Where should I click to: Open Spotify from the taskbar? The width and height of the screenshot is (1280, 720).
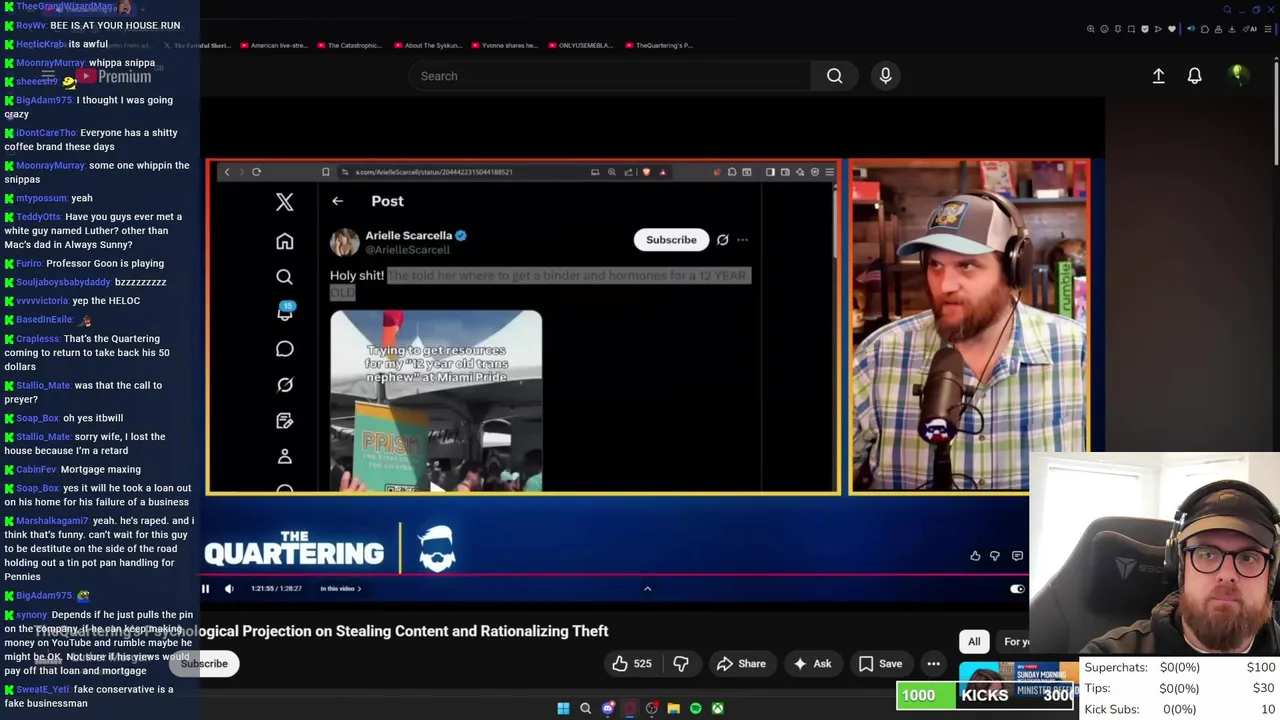click(x=695, y=708)
